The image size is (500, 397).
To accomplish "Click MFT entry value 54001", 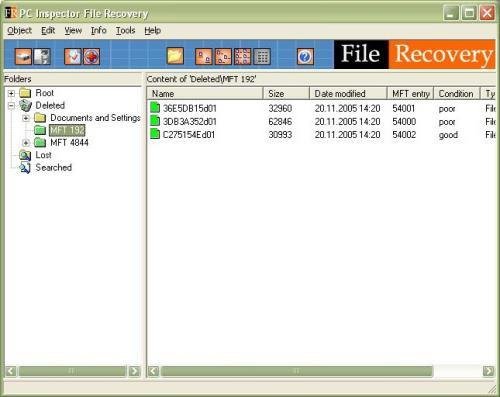I will [x=403, y=108].
